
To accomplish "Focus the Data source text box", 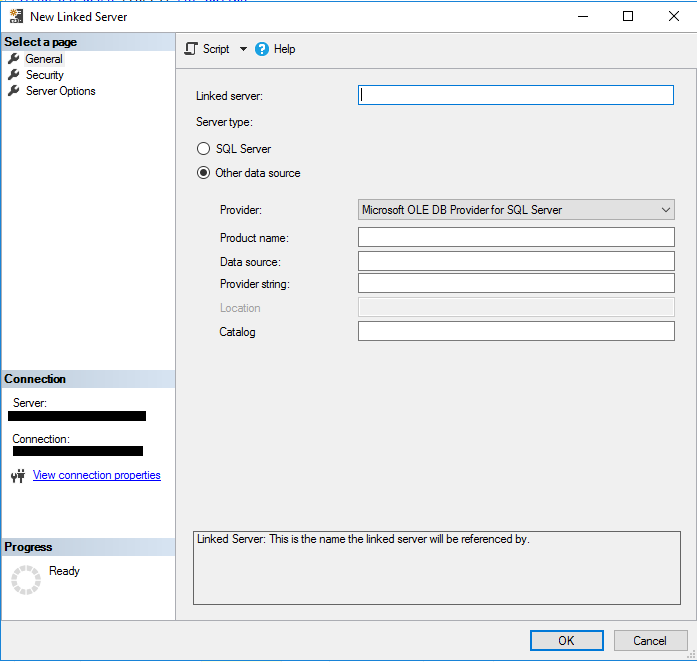I will pyautogui.click(x=516, y=261).
